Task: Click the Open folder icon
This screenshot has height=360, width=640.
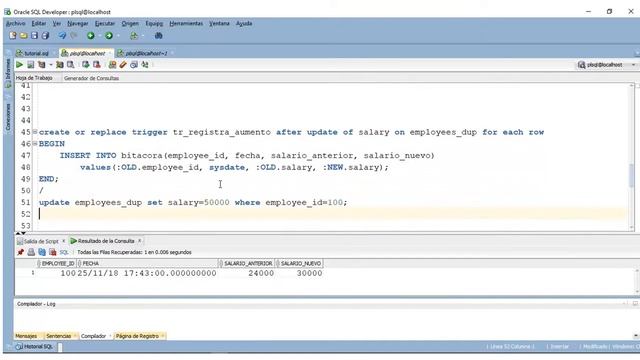Action: (x=24, y=36)
